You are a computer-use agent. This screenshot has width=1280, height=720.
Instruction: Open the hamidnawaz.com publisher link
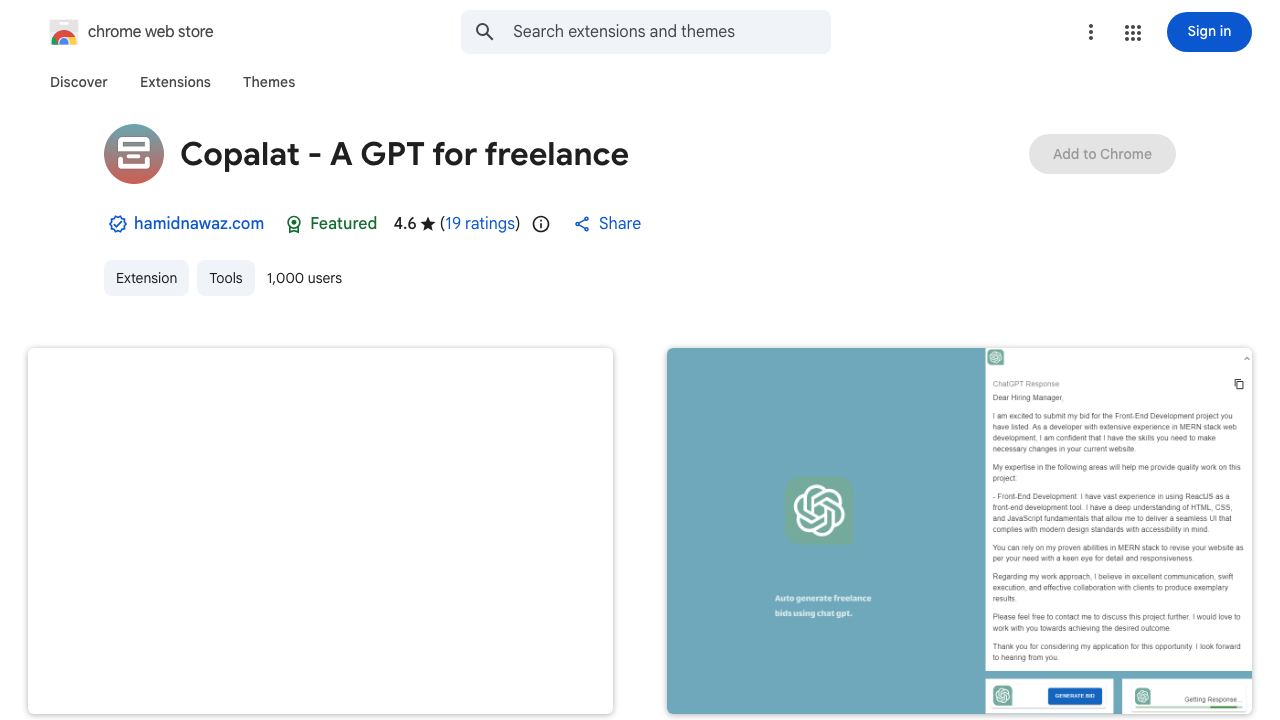click(199, 224)
